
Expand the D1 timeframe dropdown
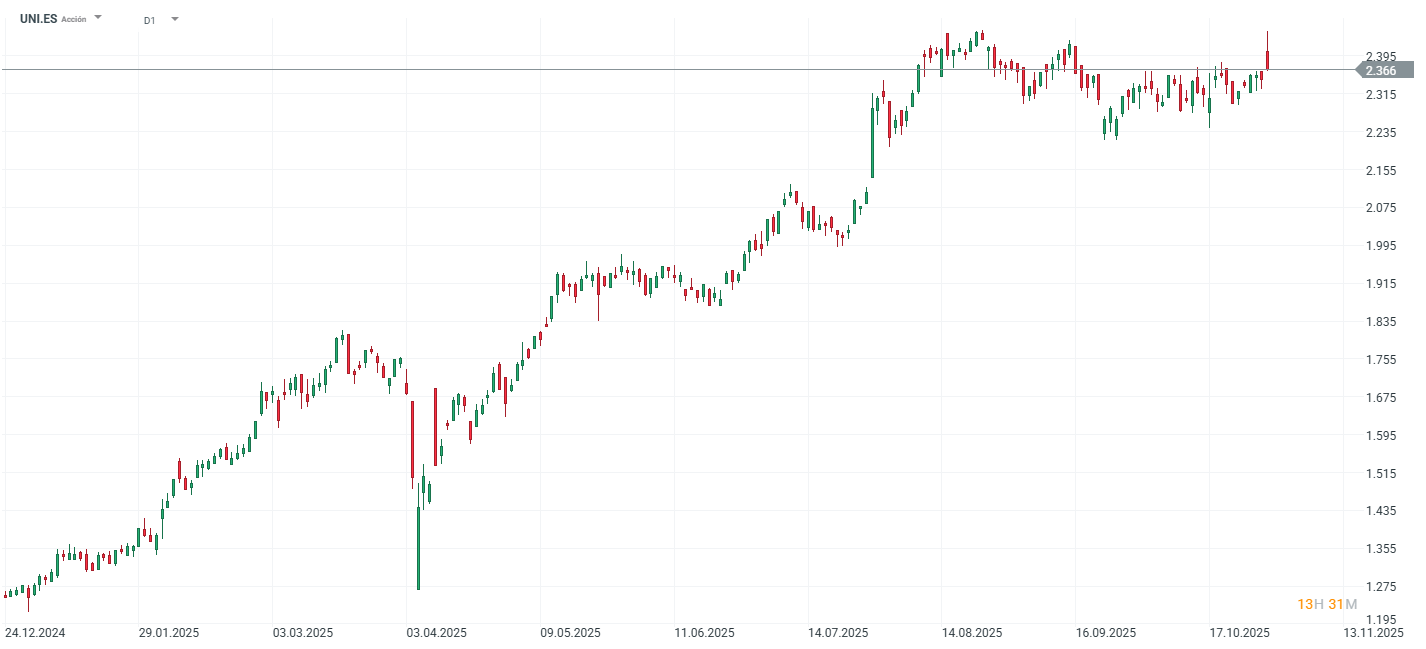[175, 19]
